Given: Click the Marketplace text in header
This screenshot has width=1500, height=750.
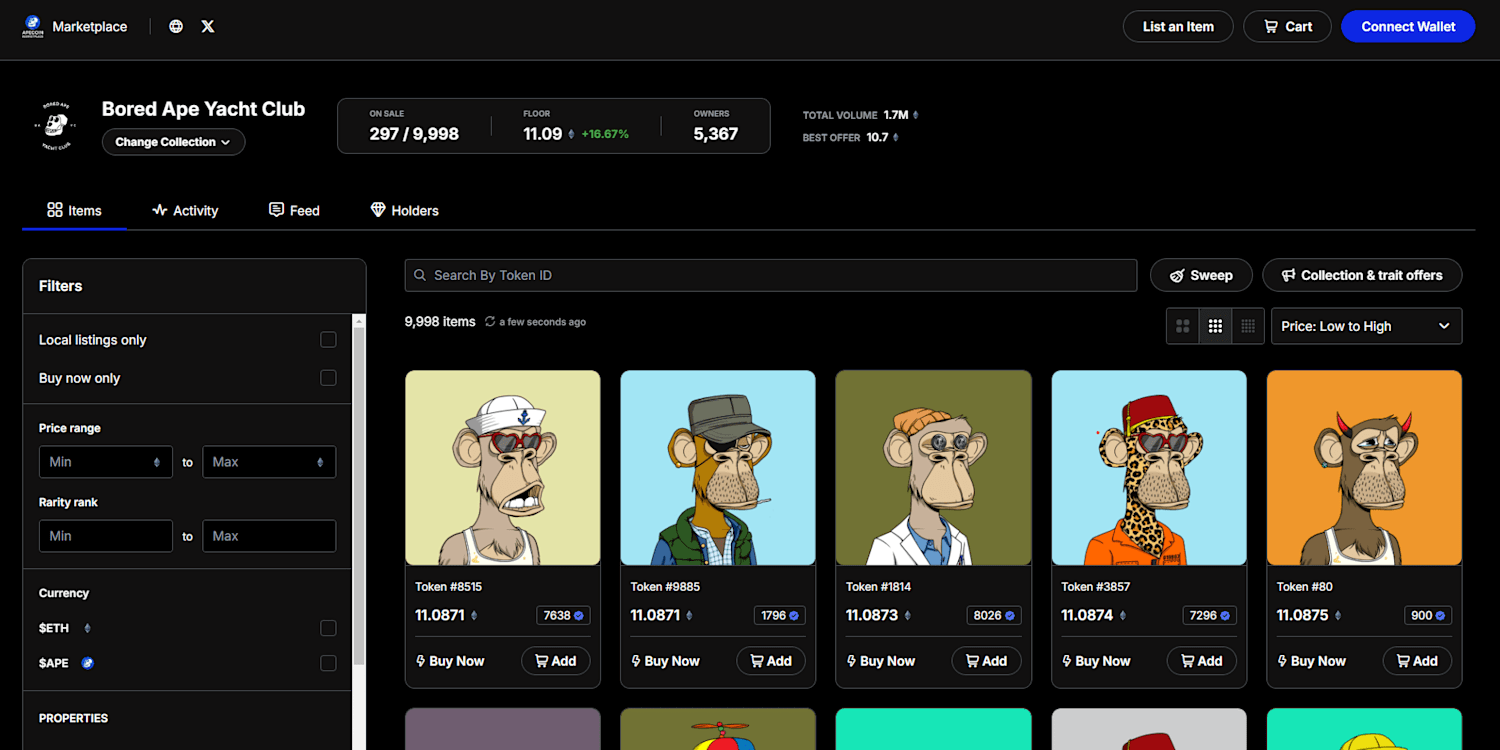Looking at the screenshot, I should (x=90, y=27).
